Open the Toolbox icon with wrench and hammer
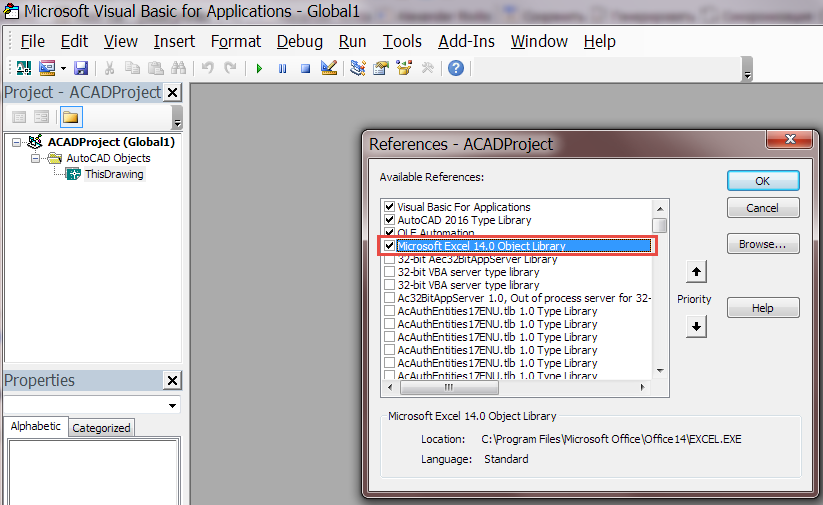This screenshot has height=505, width=823. coord(427,68)
